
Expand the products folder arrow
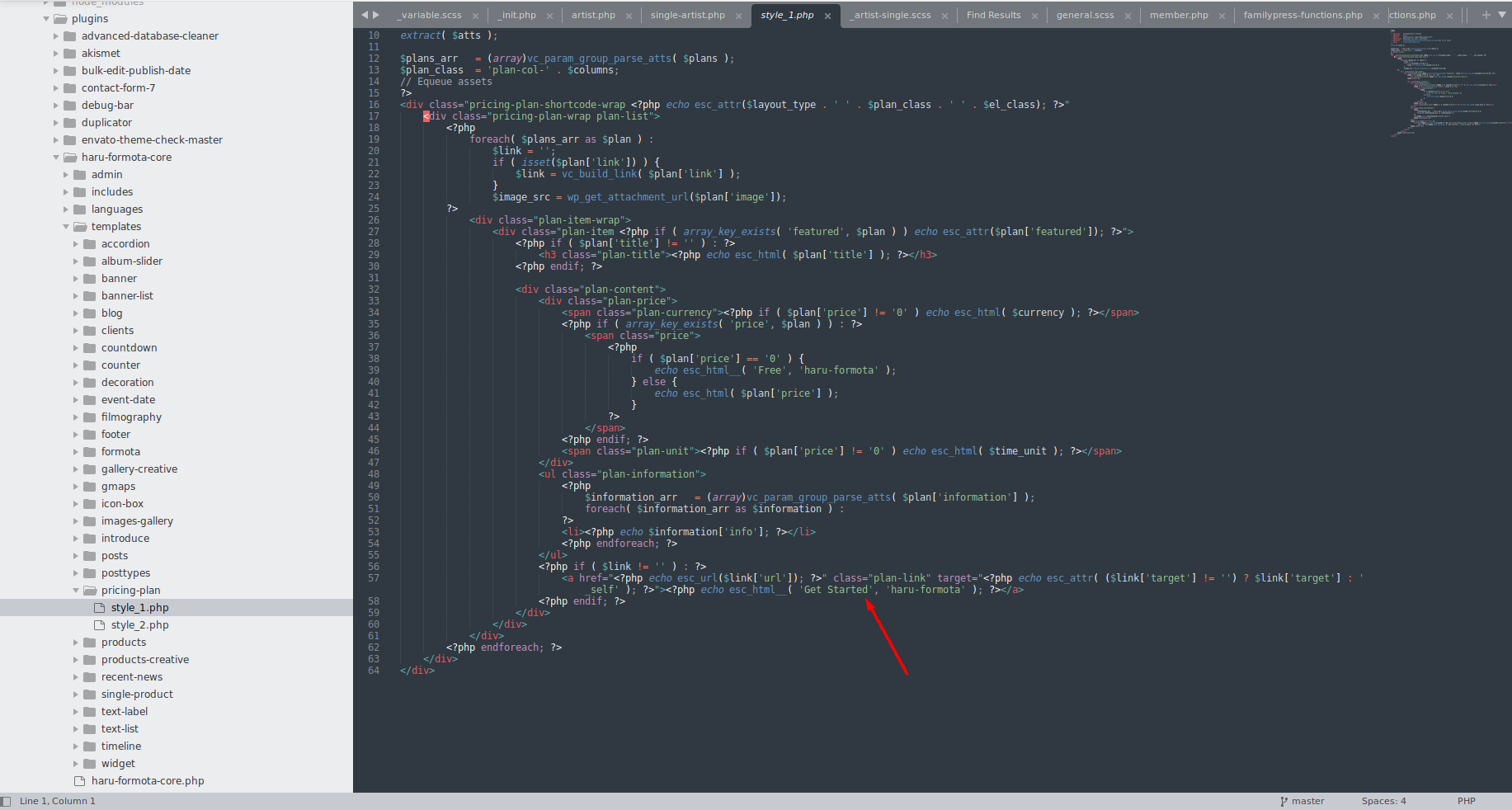click(x=76, y=643)
